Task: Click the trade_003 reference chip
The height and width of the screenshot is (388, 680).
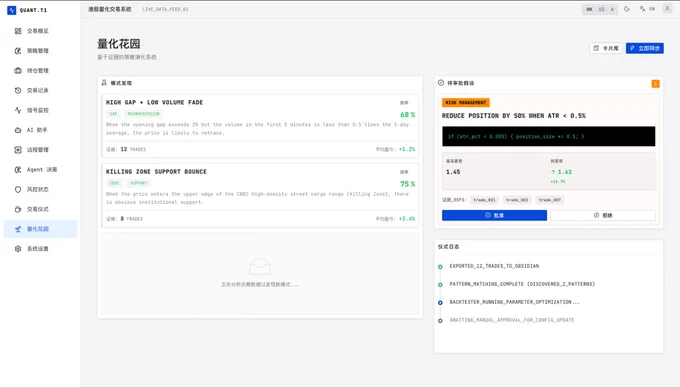Action: tap(517, 200)
